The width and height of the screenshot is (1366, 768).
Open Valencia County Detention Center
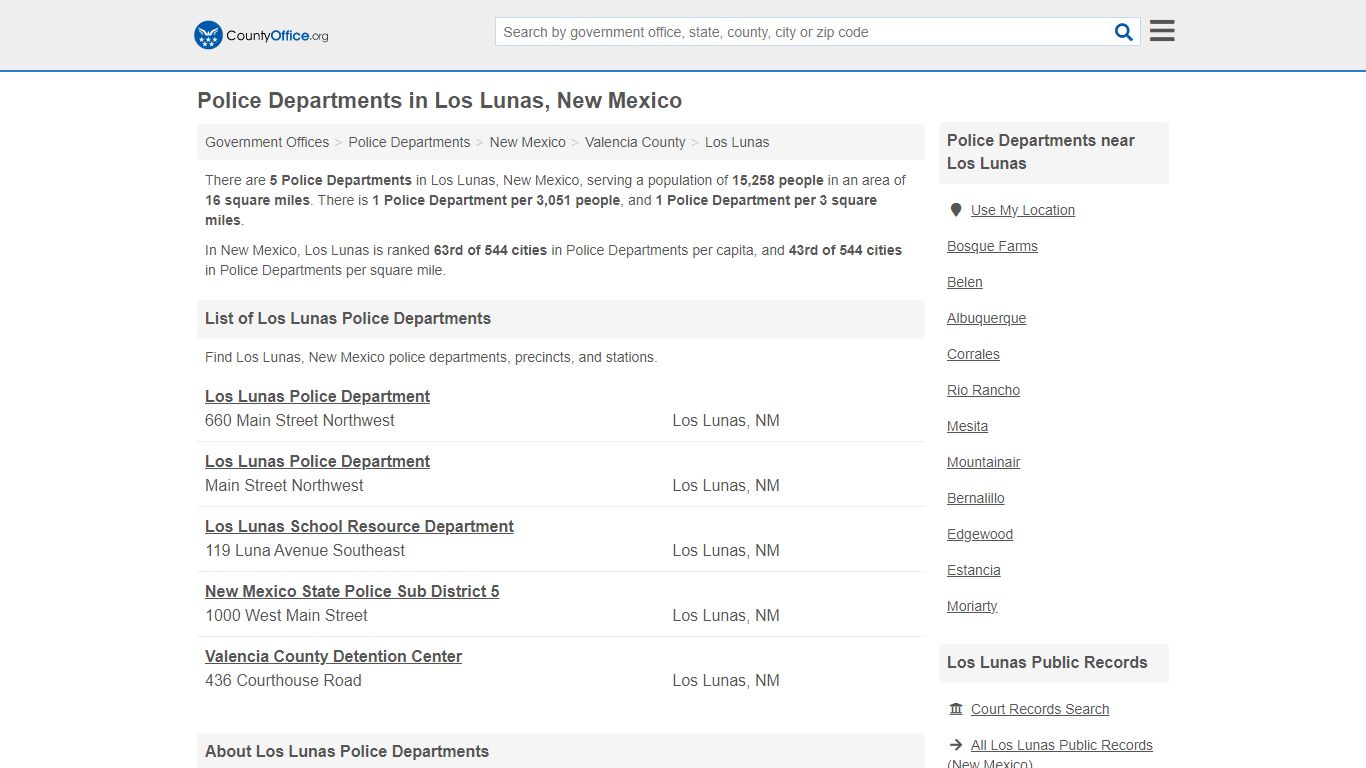[333, 656]
